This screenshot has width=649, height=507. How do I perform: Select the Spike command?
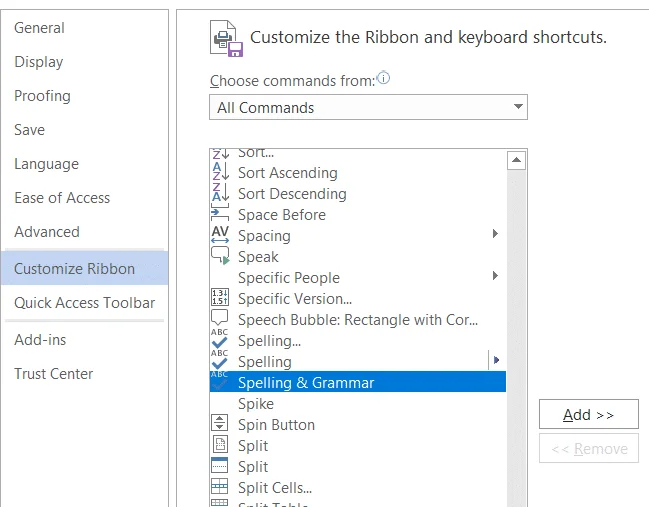358,404
